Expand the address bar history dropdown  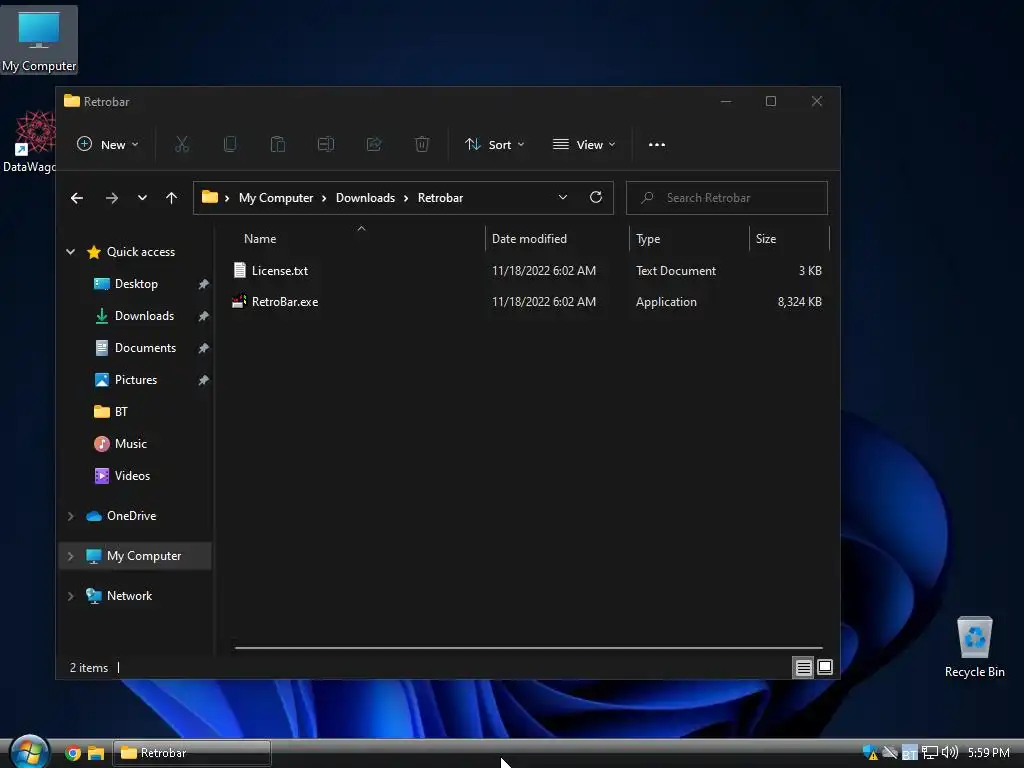pos(563,197)
